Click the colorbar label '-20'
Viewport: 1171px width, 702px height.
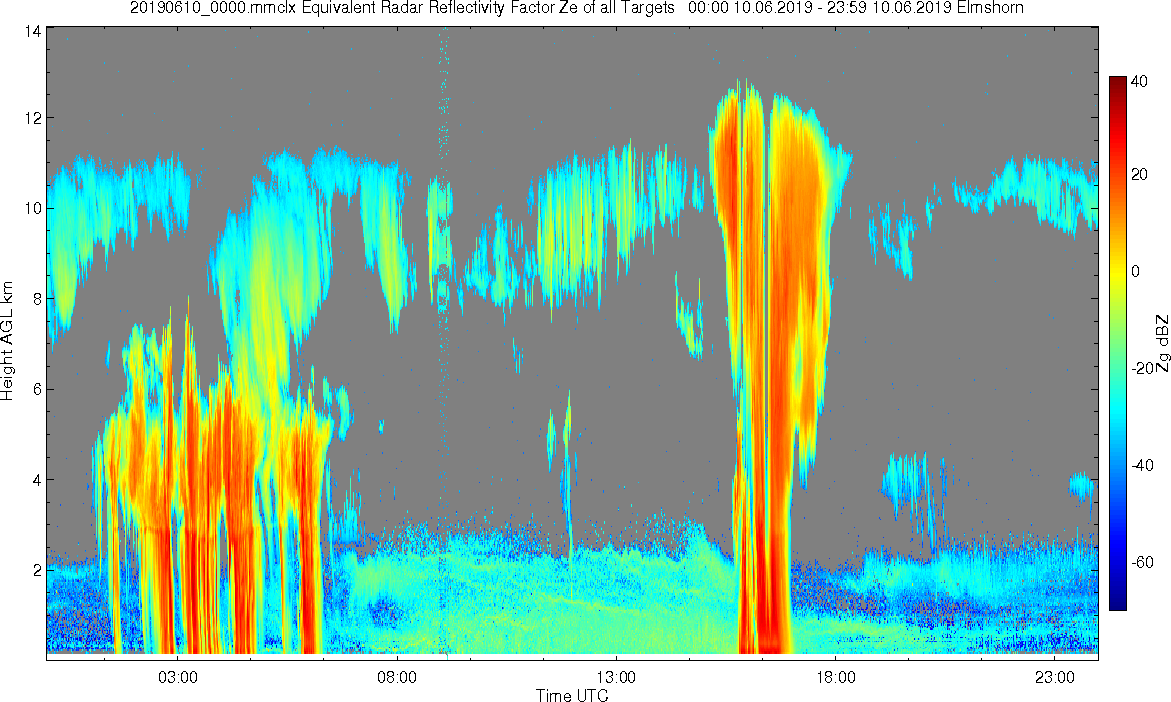click(1142, 368)
